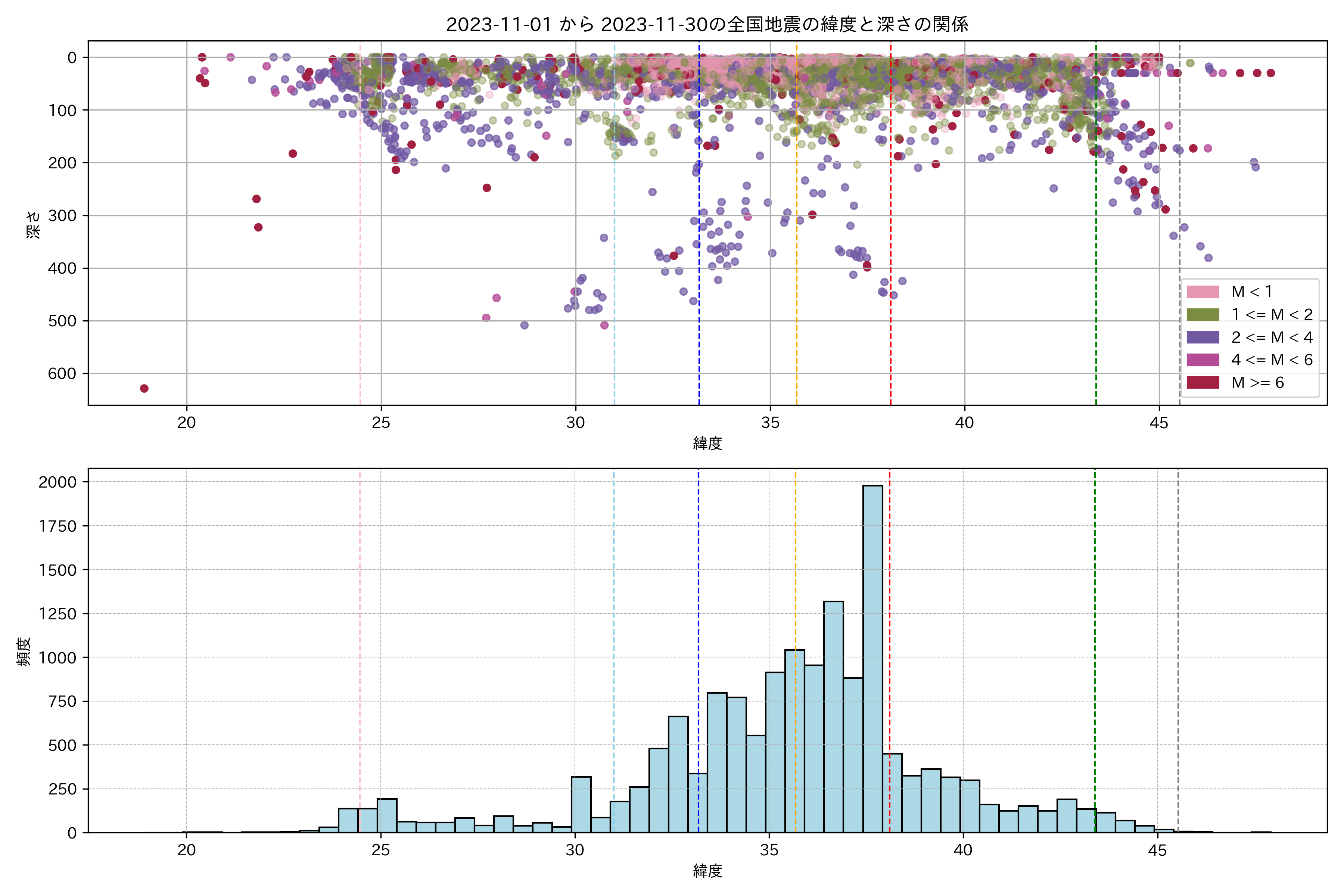Click the deepest scatter point below depth 600

tap(144, 389)
